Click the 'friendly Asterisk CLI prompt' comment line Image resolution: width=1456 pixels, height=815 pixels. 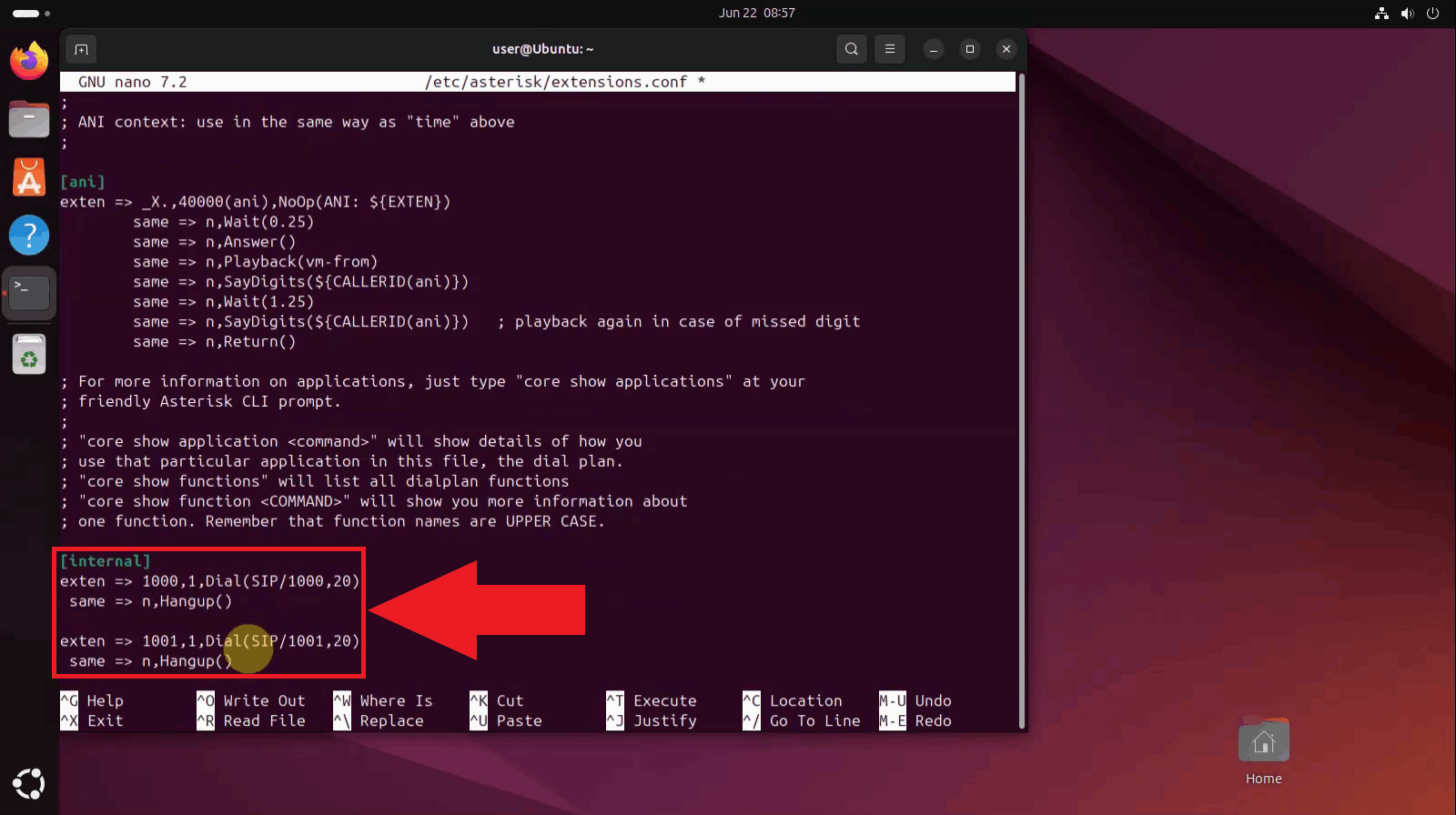(200, 402)
